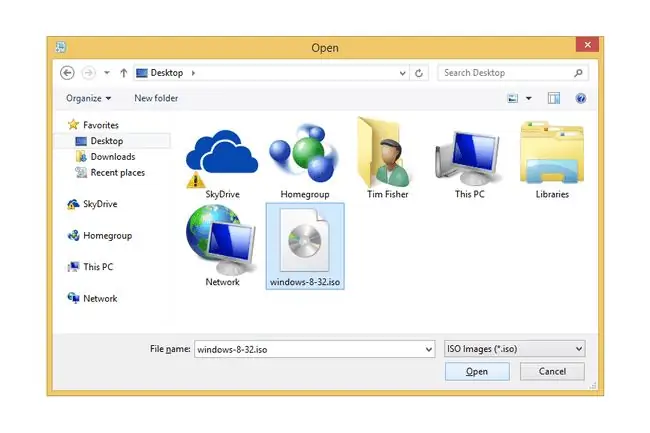Viewport: 650px width, 433px height.
Task: Select the windows-8-32.iso file
Action: [305, 247]
